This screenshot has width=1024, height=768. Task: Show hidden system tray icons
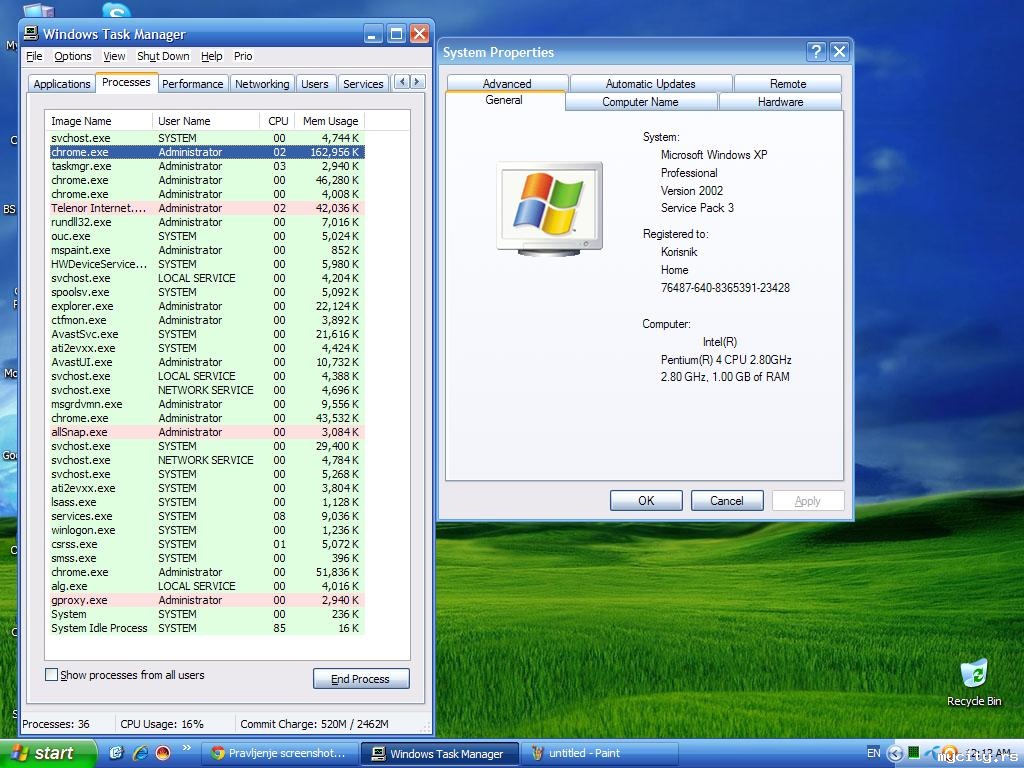point(895,753)
